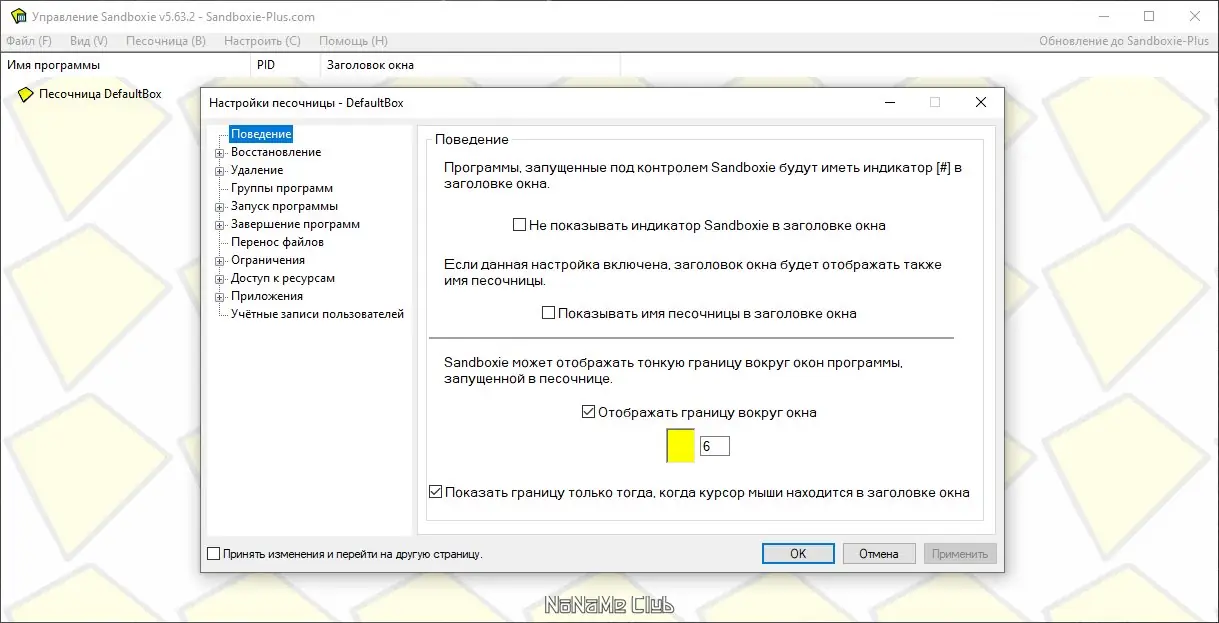Select Учётные записи пользователей tree item
Viewport: 1219px width, 623px height.
coord(317,314)
